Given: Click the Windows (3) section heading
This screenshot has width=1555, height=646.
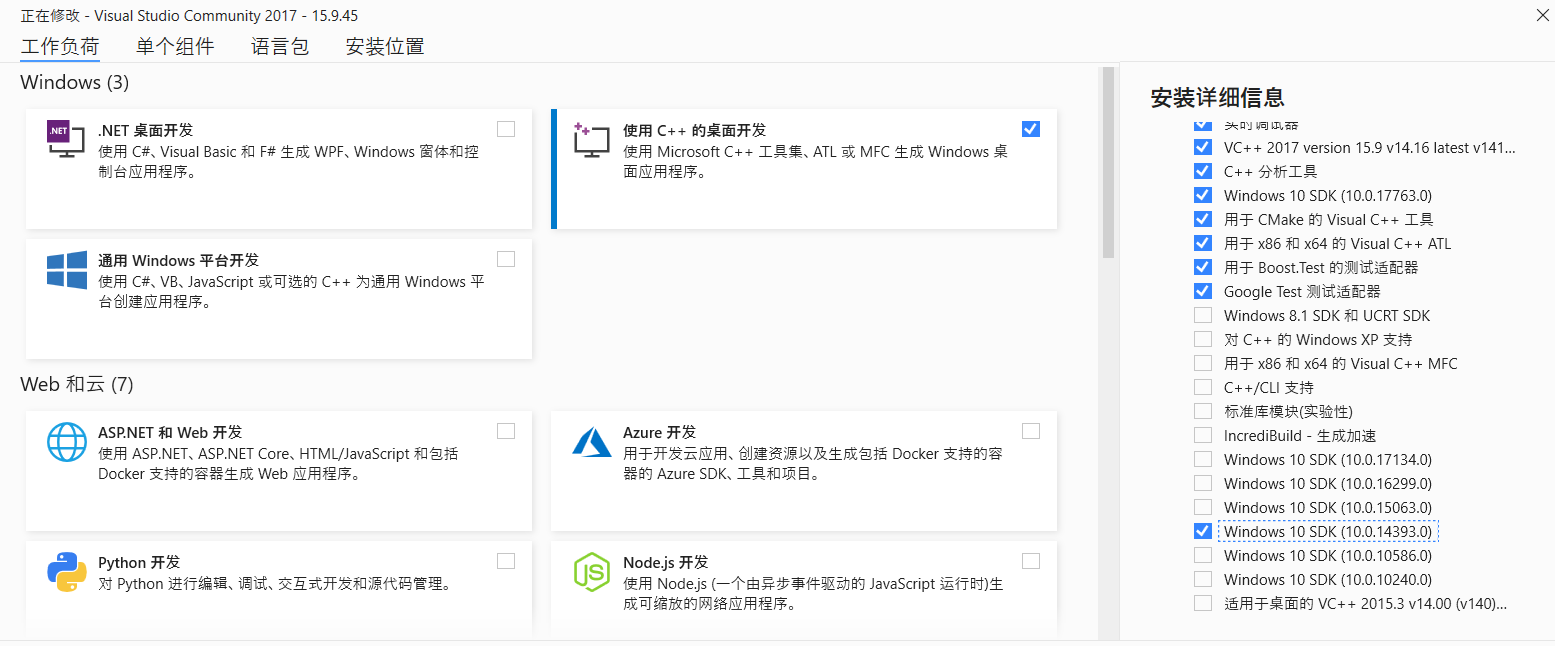Looking at the screenshot, I should (75, 82).
